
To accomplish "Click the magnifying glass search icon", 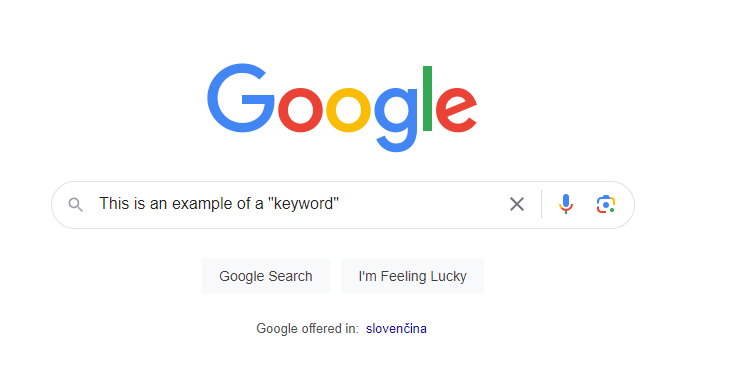I will click(75, 205).
